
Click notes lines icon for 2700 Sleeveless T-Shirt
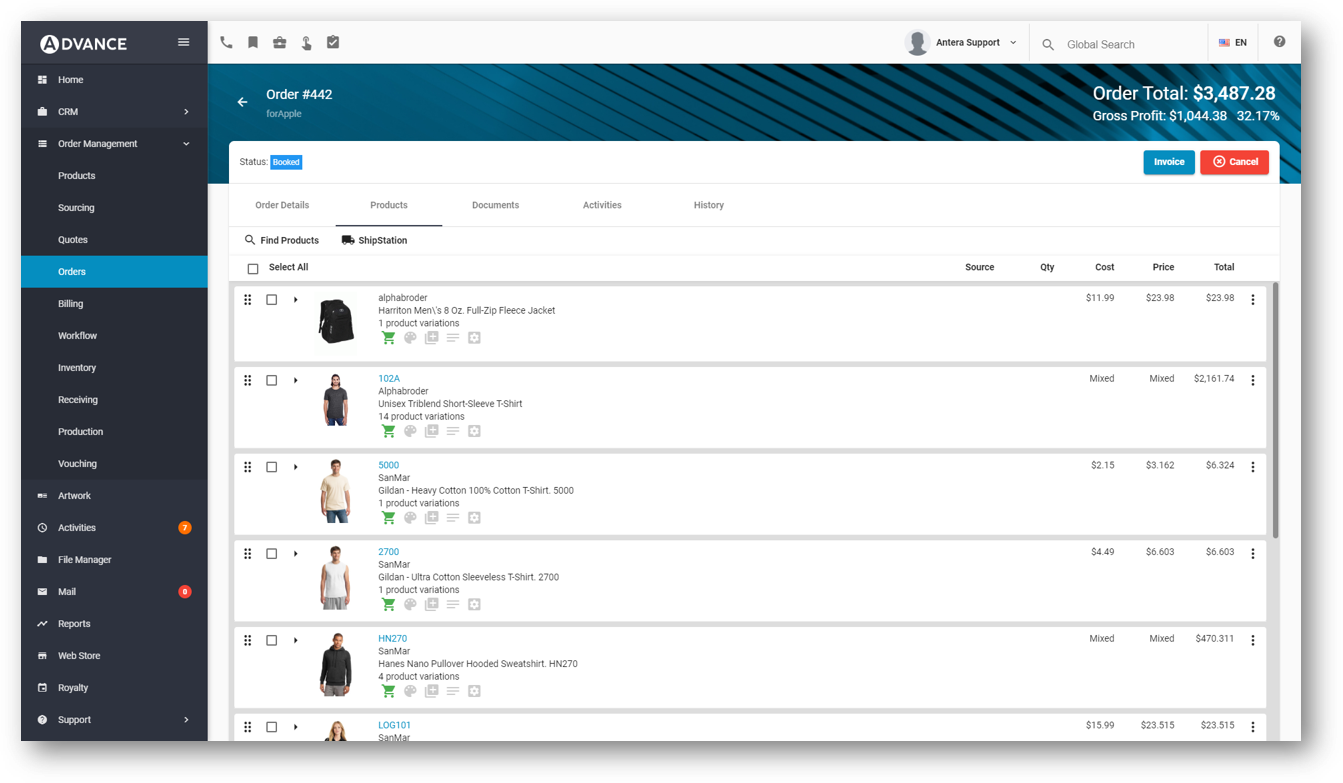coord(453,604)
